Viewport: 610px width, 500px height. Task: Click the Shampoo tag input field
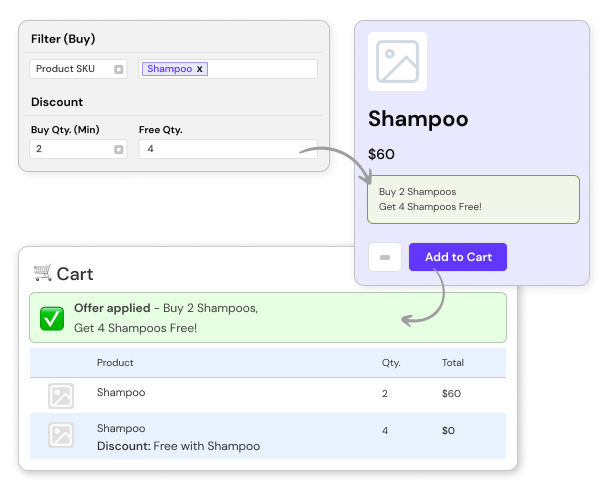[x=262, y=69]
